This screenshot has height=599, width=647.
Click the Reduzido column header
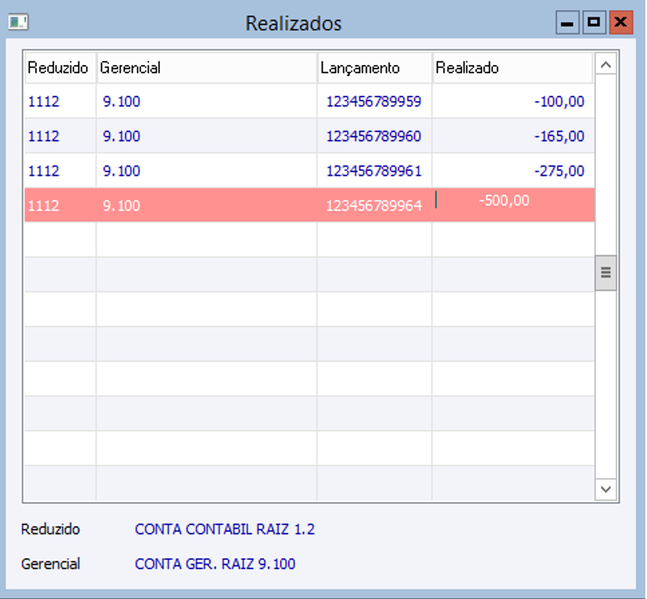point(60,68)
